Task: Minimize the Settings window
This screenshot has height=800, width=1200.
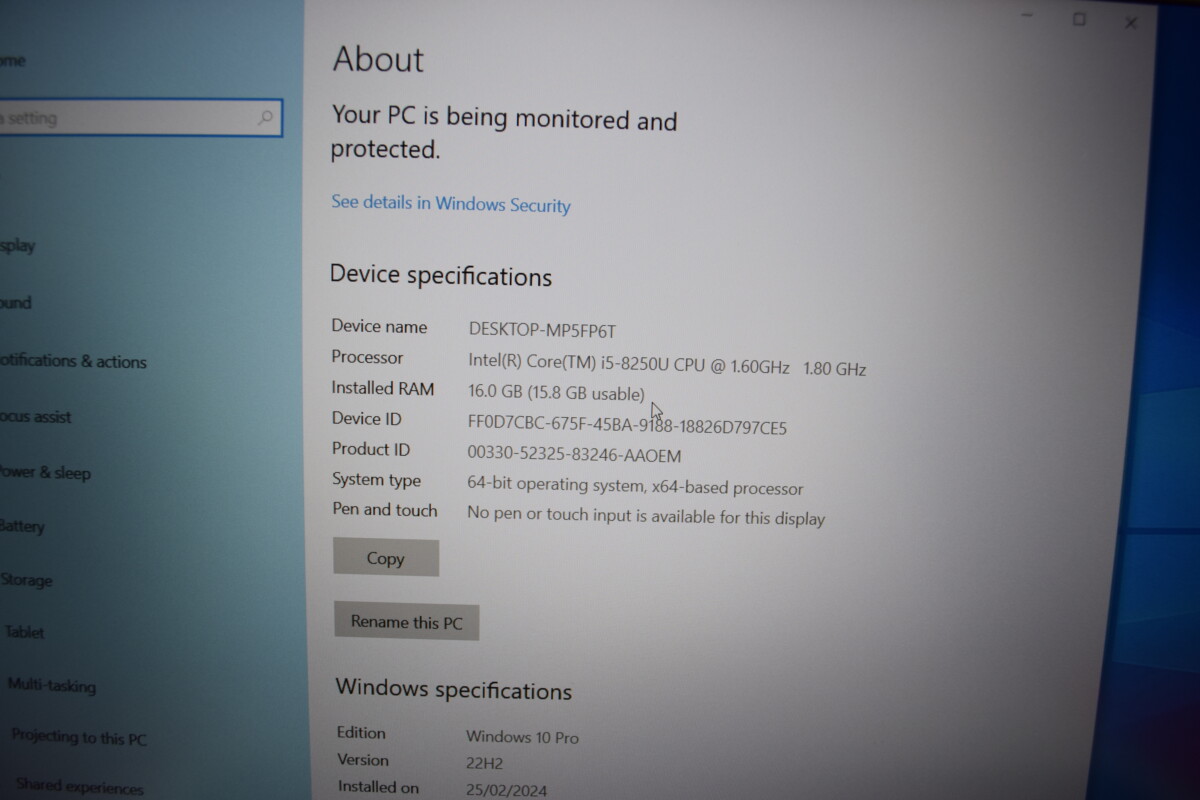Action: point(1028,16)
